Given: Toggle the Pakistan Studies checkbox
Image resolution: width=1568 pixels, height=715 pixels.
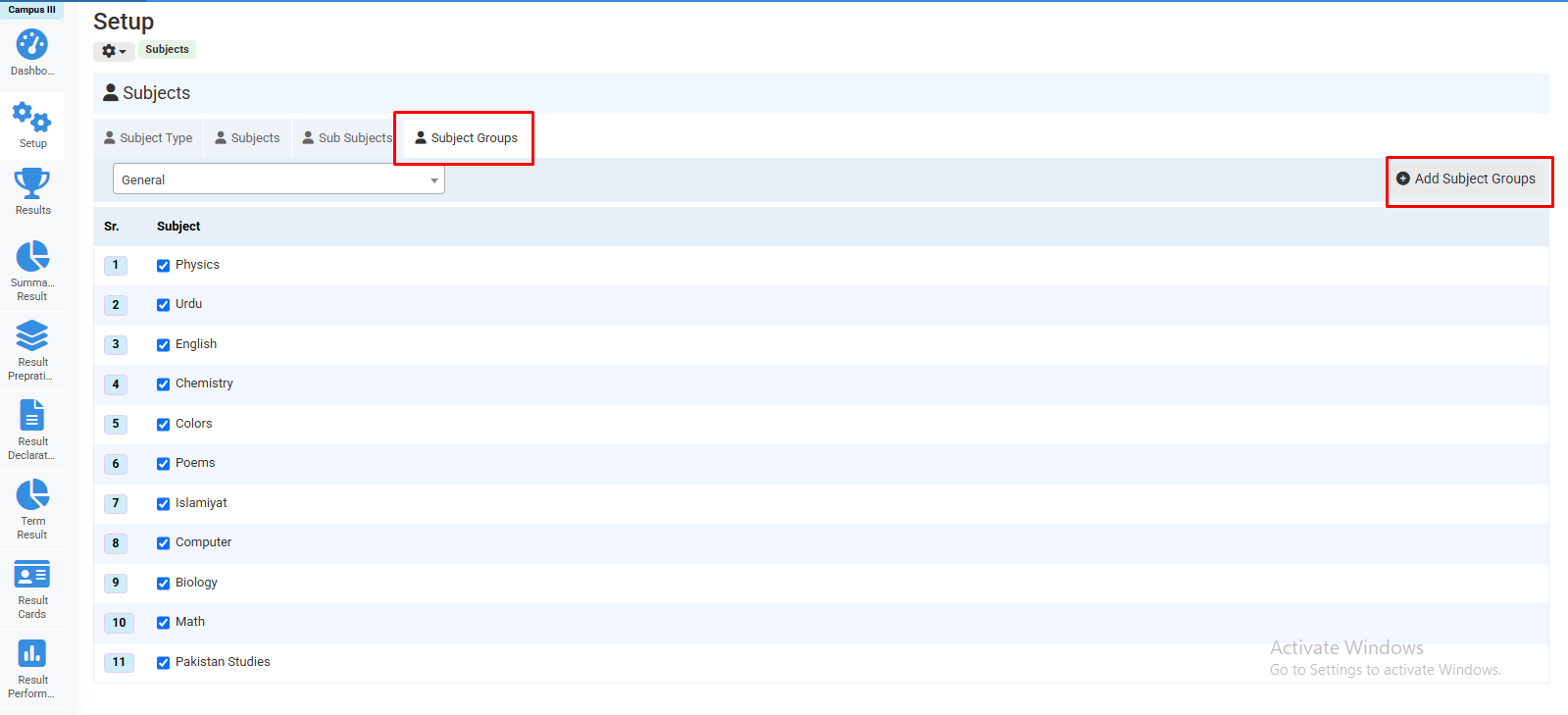Looking at the screenshot, I should (164, 663).
